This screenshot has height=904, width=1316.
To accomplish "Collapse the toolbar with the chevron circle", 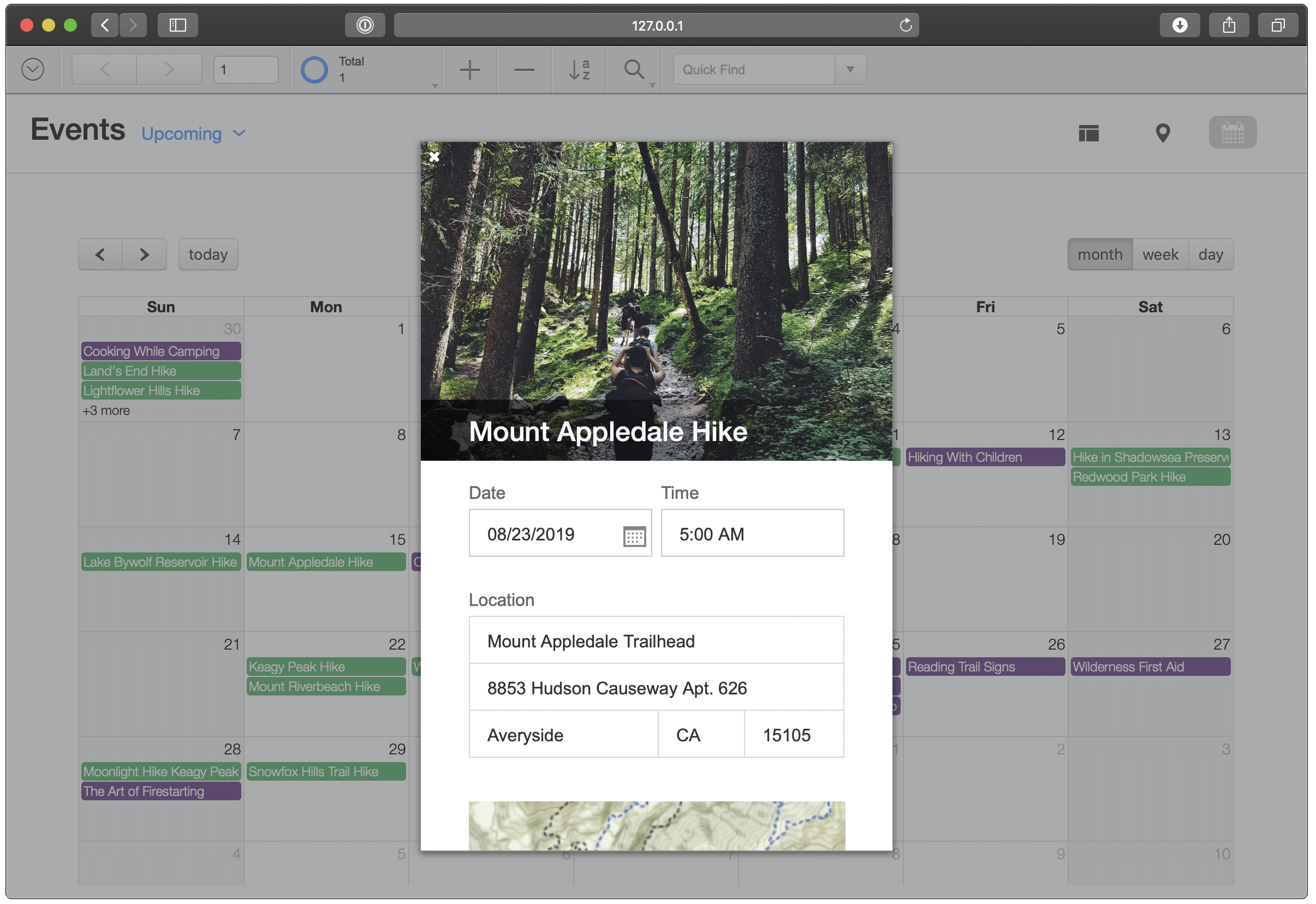I will [32, 69].
